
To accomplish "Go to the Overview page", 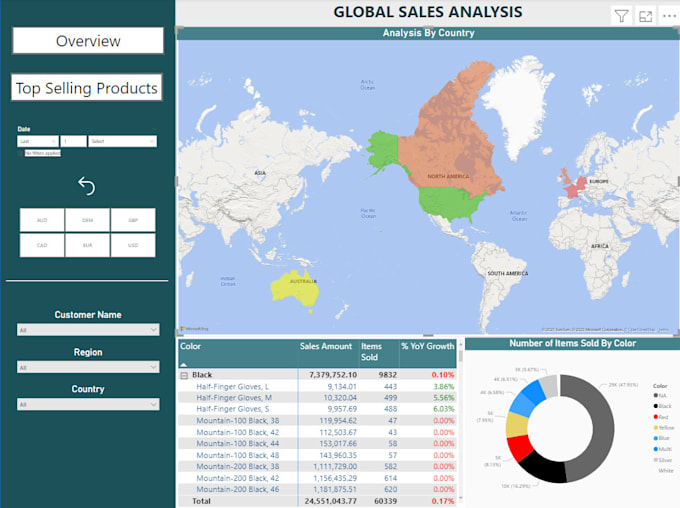I will pyautogui.click(x=88, y=41).
